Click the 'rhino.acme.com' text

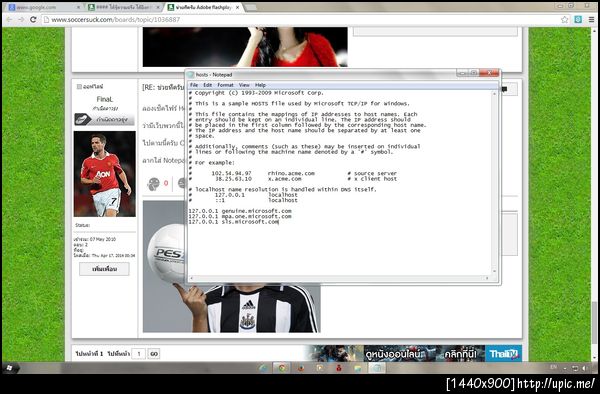(x=291, y=173)
